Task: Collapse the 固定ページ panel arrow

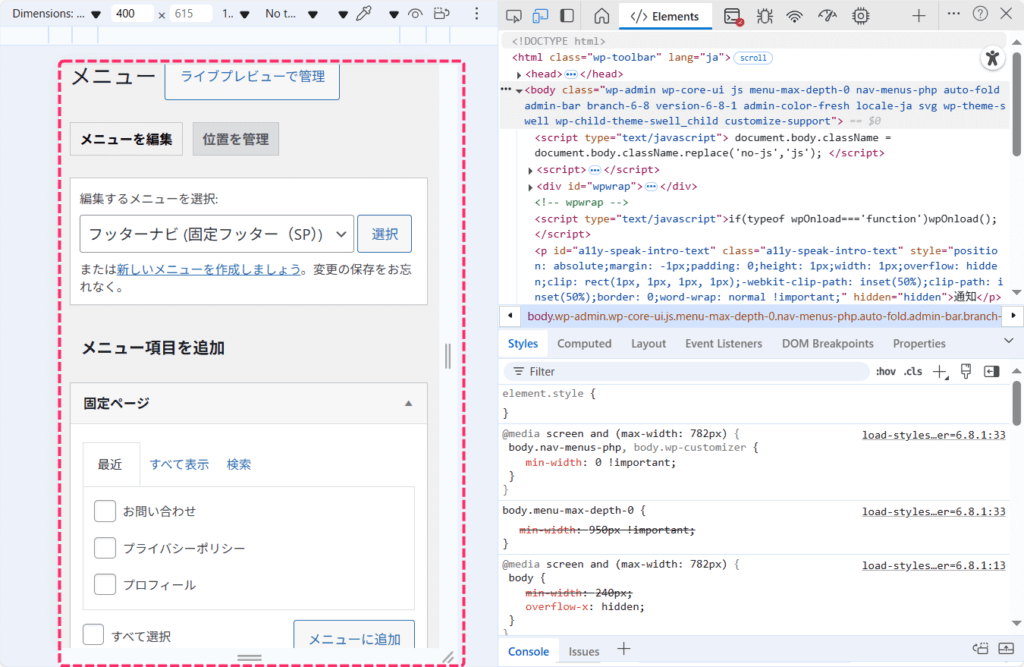Action: [408, 404]
